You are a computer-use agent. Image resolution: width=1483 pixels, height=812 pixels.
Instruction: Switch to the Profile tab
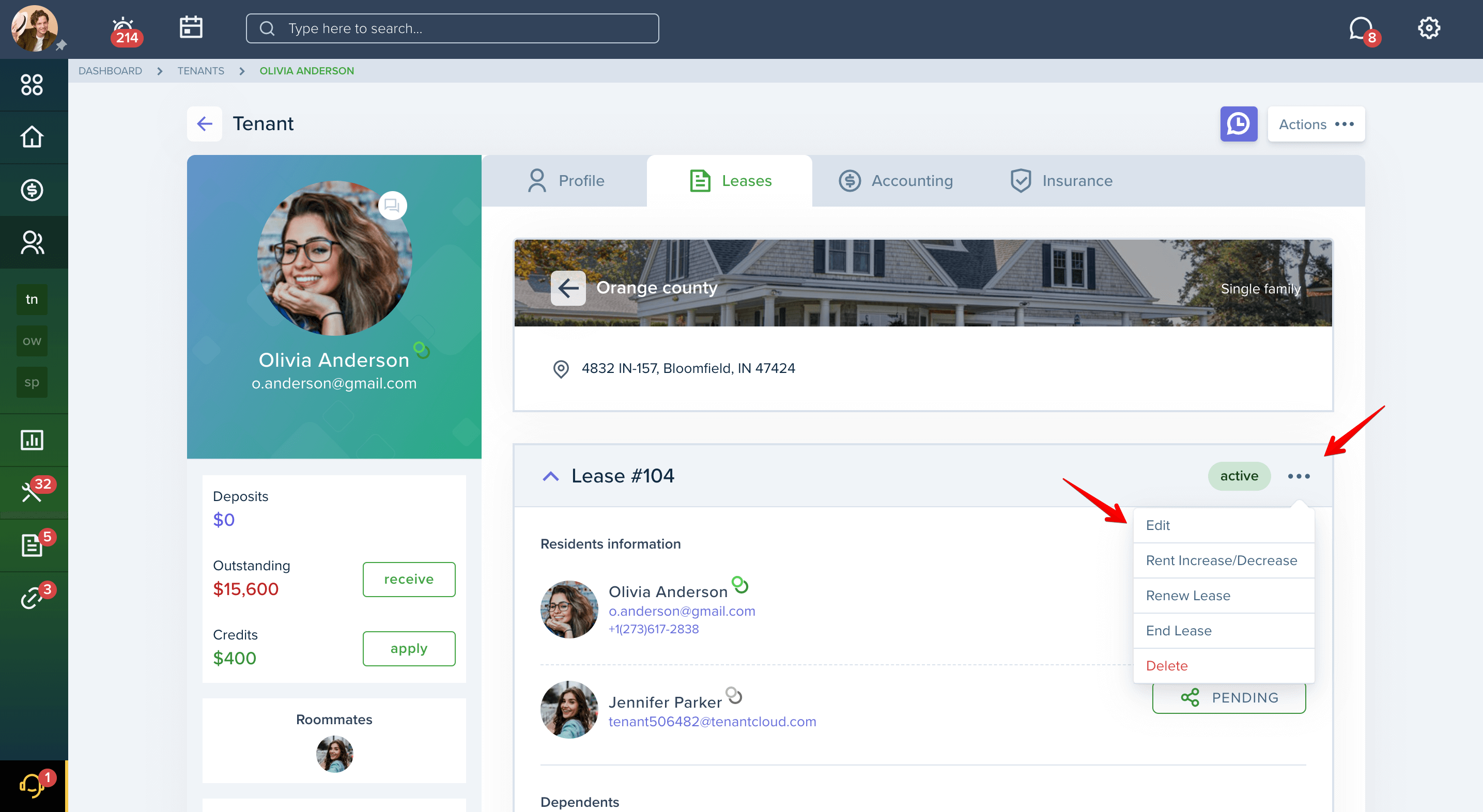565,181
